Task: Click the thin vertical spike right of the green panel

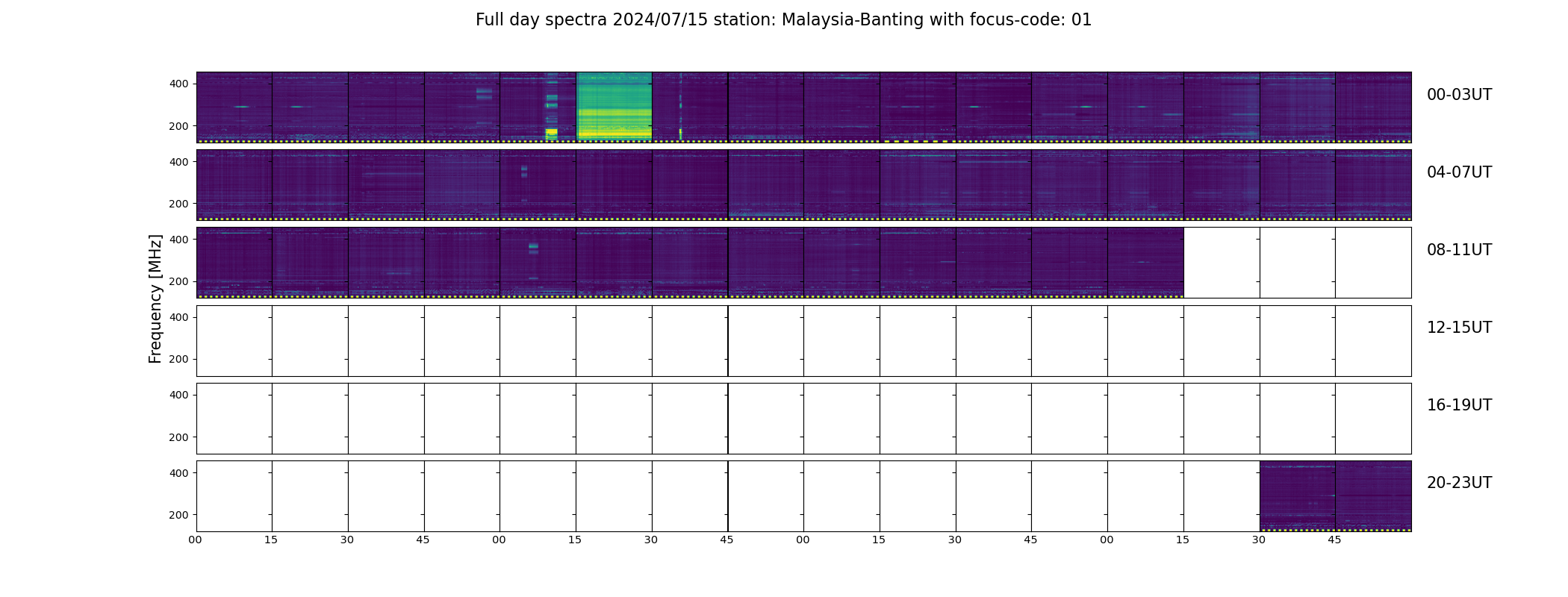Action: tap(680, 107)
